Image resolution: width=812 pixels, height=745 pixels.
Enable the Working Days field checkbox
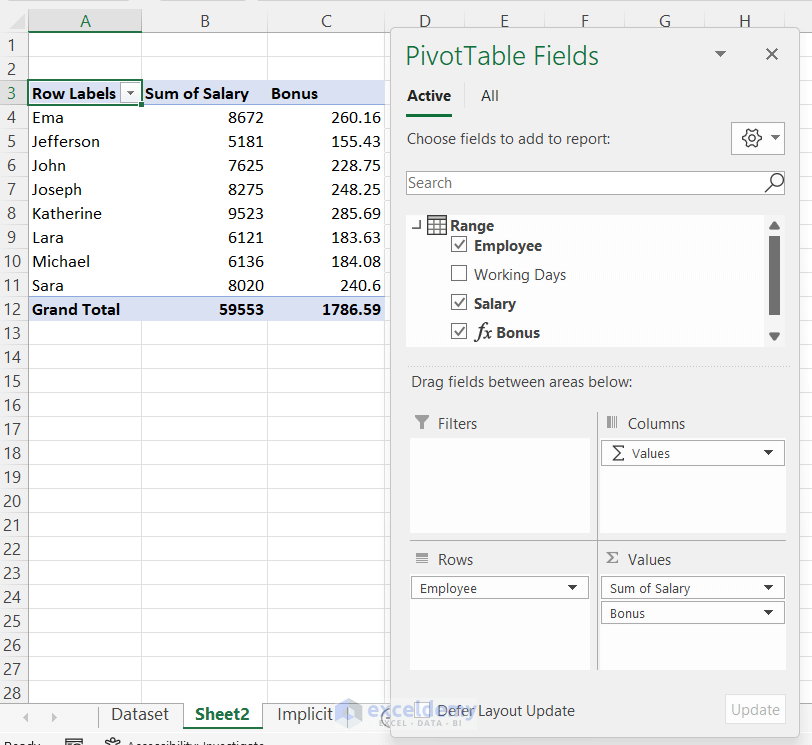coord(459,273)
